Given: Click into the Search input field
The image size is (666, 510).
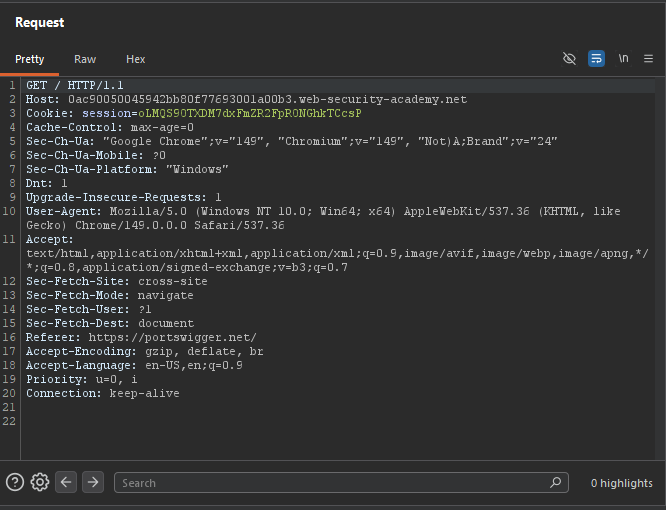Looking at the screenshot, I should tap(341, 483).
